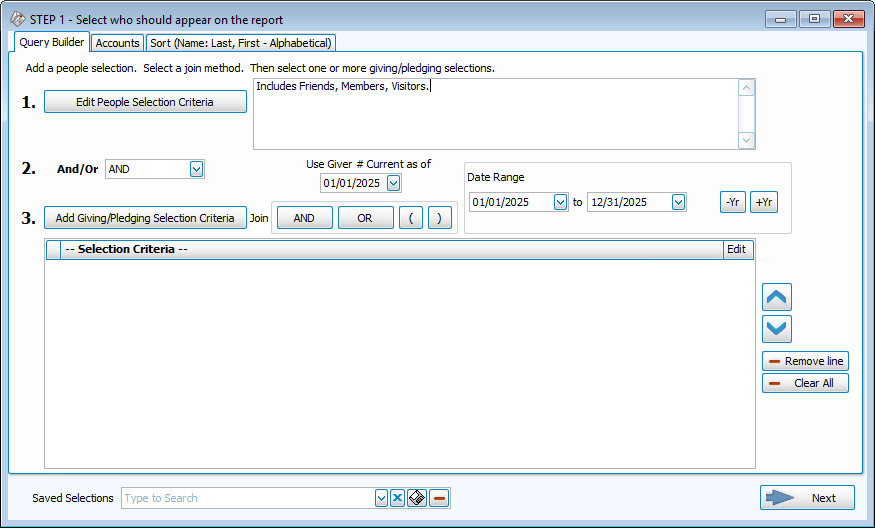This screenshot has height=528, width=875.
Task: Click the blue X beside Saved Selections
Action: pos(397,498)
